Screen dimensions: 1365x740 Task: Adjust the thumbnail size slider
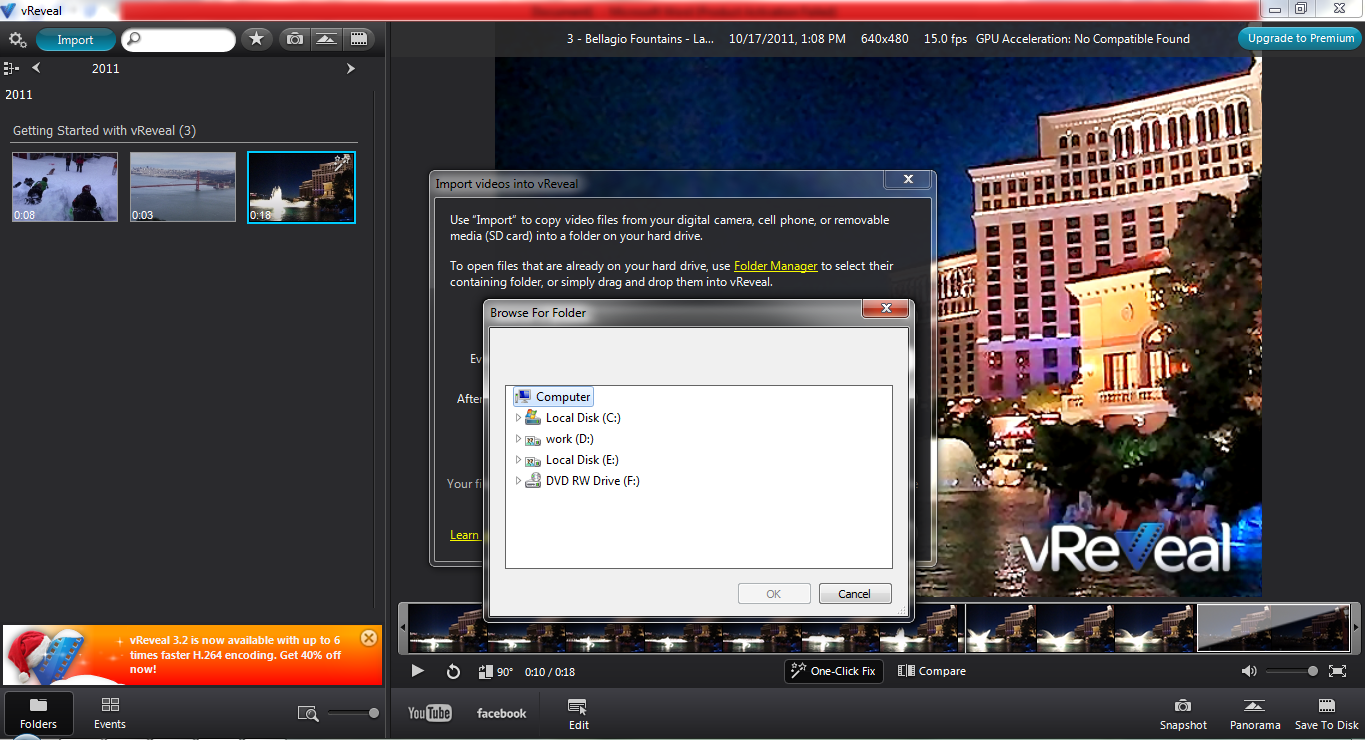click(x=353, y=713)
